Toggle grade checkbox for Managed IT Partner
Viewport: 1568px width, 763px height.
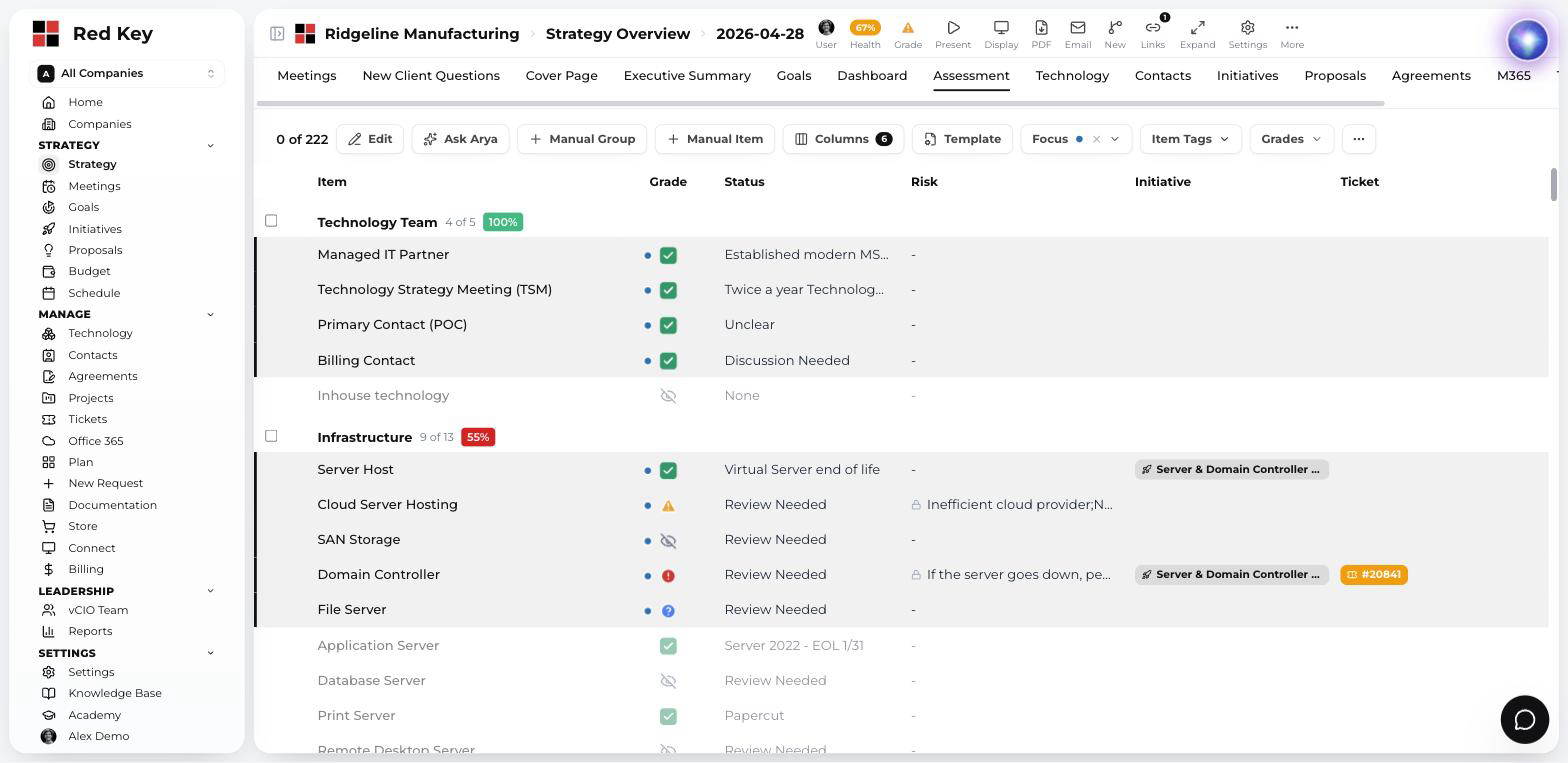pyautogui.click(x=668, y=255)
